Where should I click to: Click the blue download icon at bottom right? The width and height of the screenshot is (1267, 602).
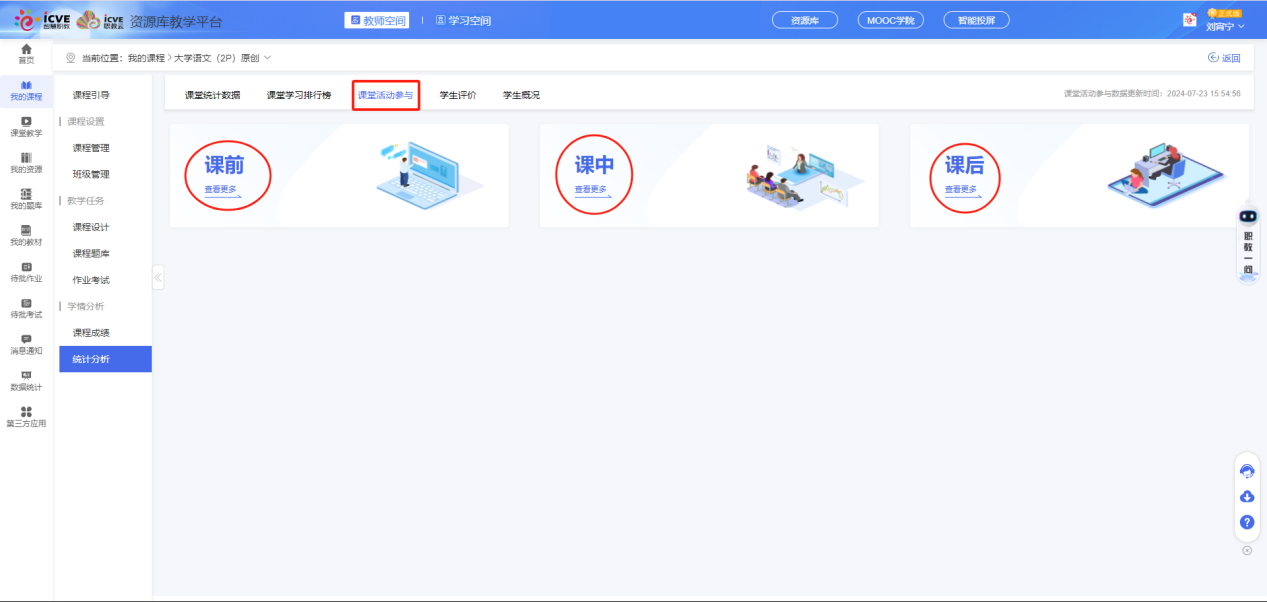pos(1246,496)
